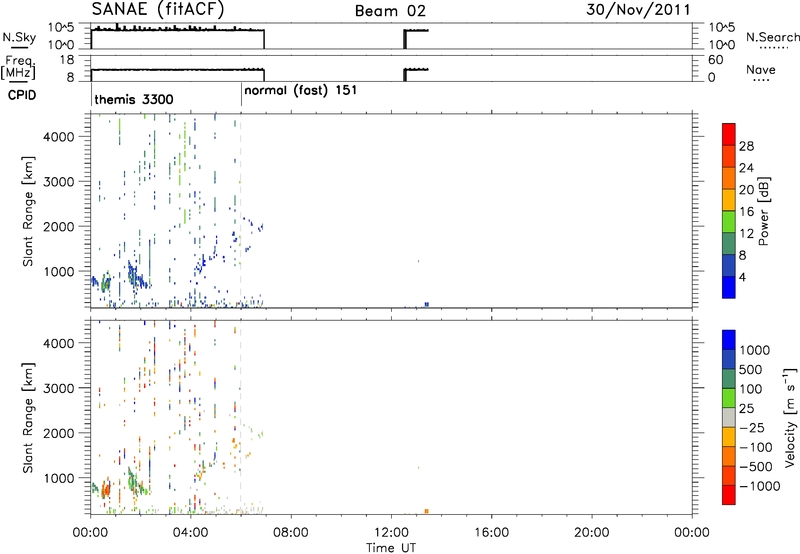
Task: Click the N.Search legend label
Action: tap(773, 37)
